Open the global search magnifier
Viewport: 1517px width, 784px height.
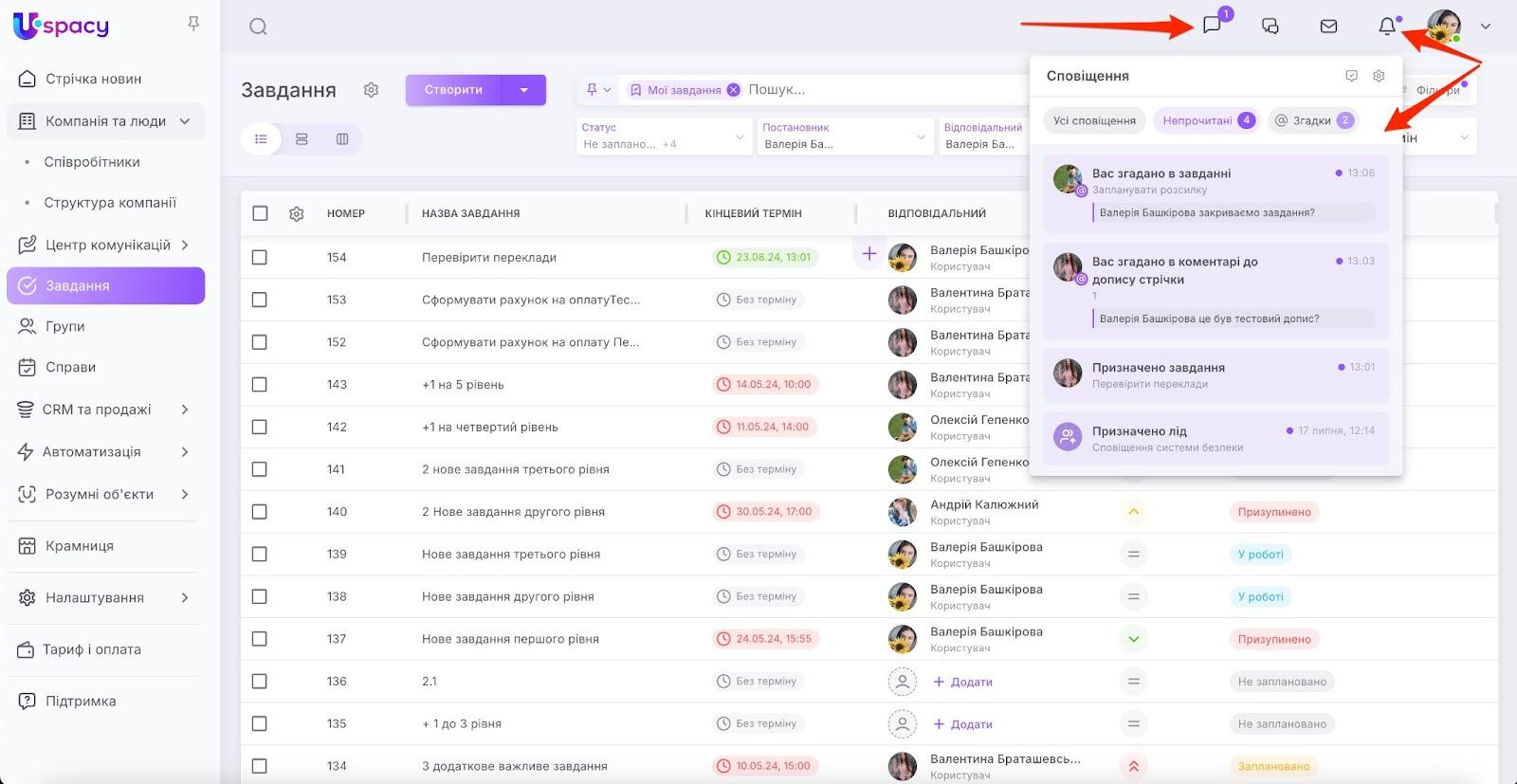pyautogui.click(x=258, y=27)
